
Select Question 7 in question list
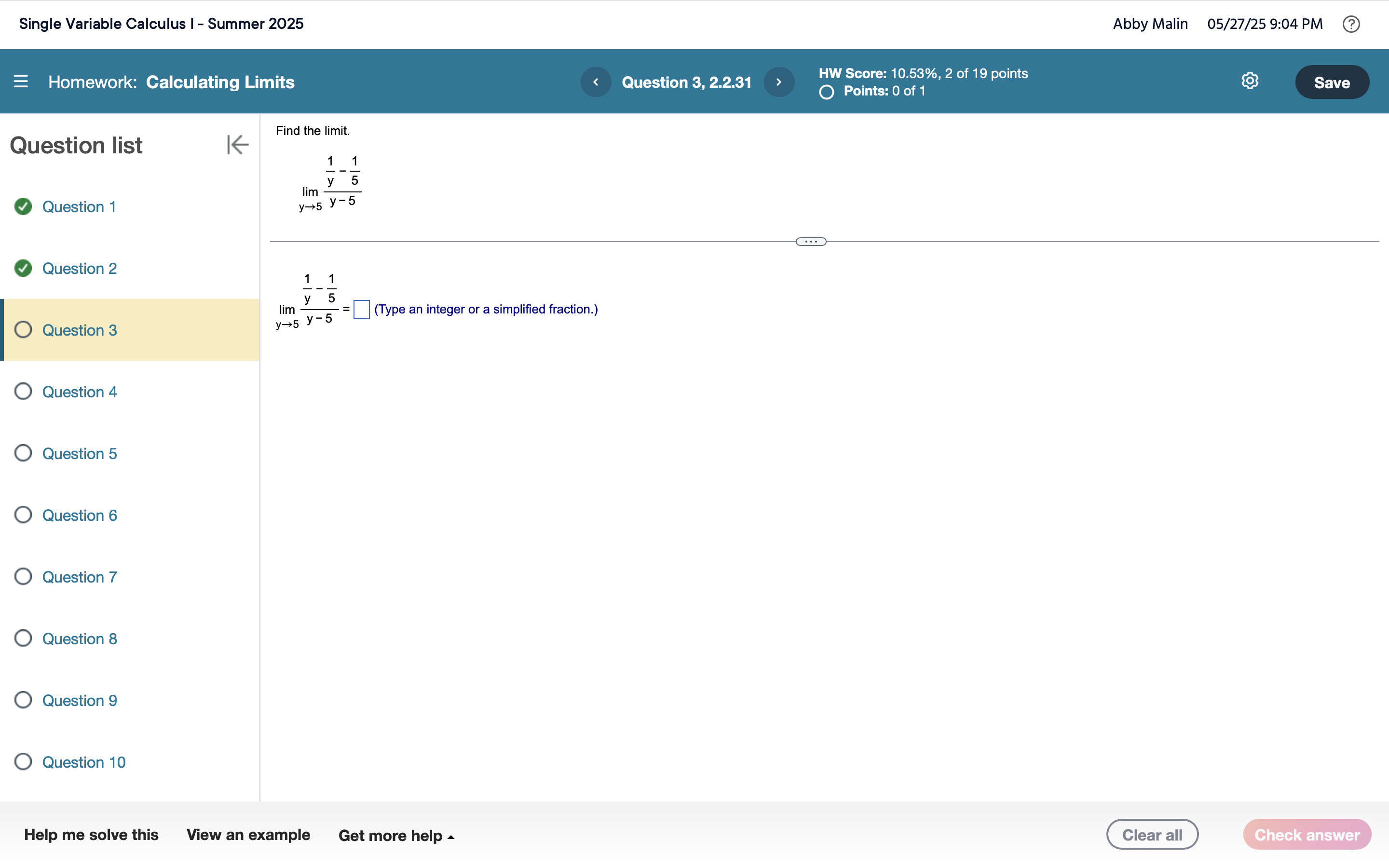pyautogui.click(x=79, y=577)
